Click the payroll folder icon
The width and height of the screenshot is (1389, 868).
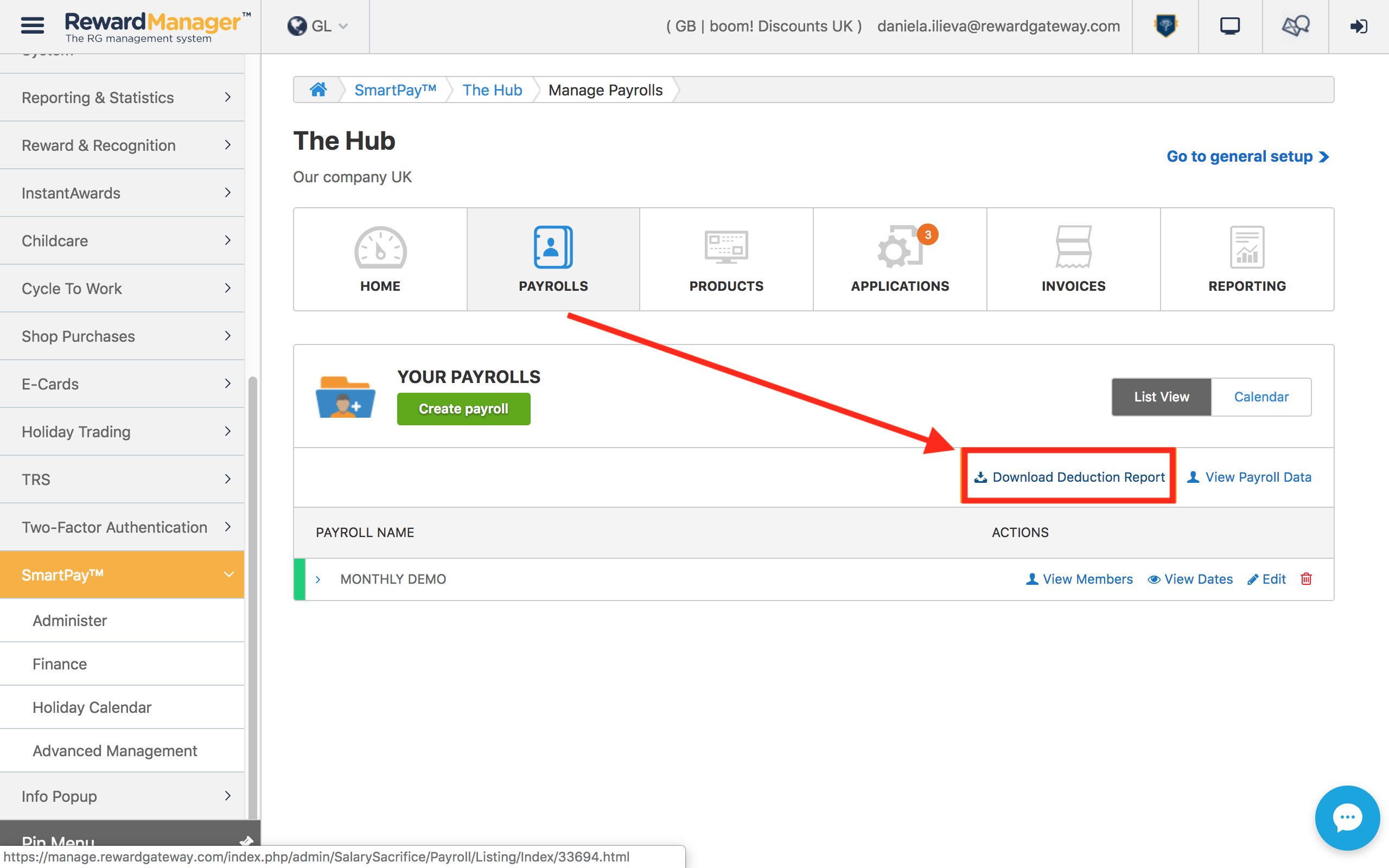point(345,397)
